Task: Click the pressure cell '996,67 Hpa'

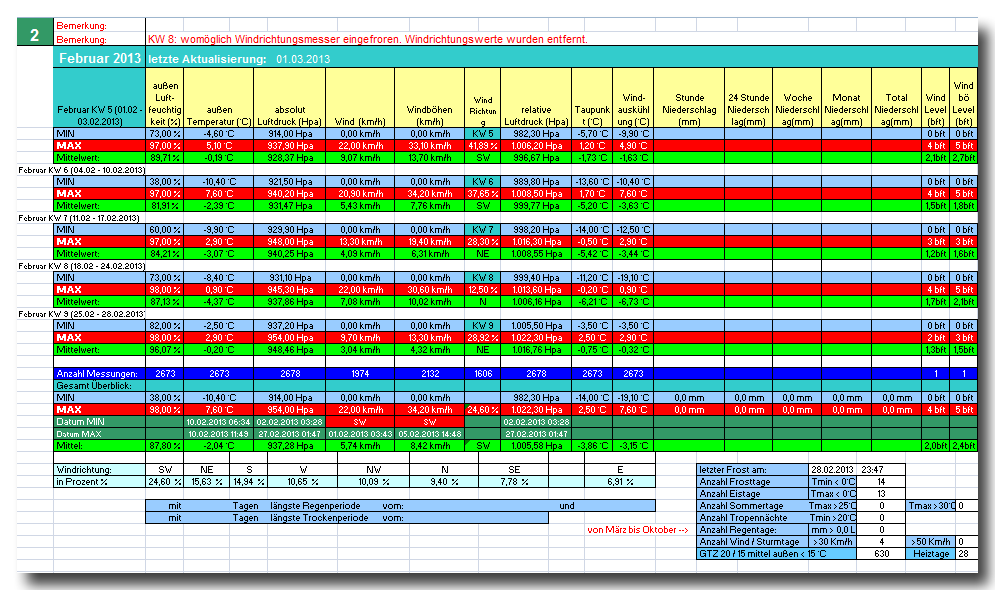Action: coord(536,158)
